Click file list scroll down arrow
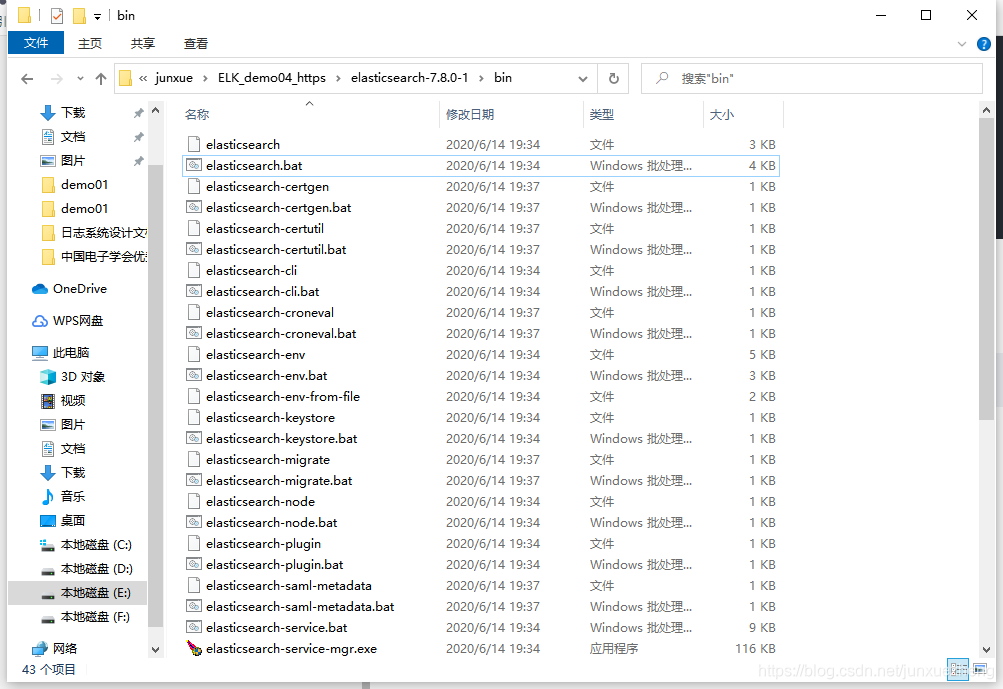 pos(986,649)
